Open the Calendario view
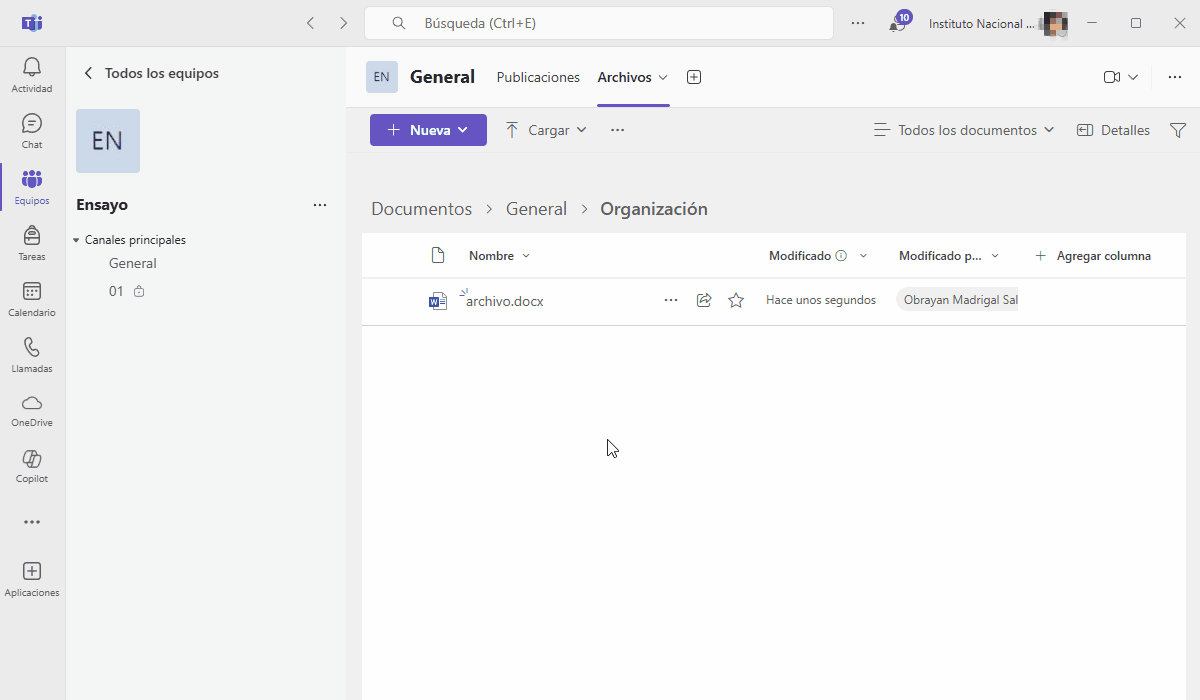The height and width of the screenshot is (700, 1200). [x=32, y=298]
